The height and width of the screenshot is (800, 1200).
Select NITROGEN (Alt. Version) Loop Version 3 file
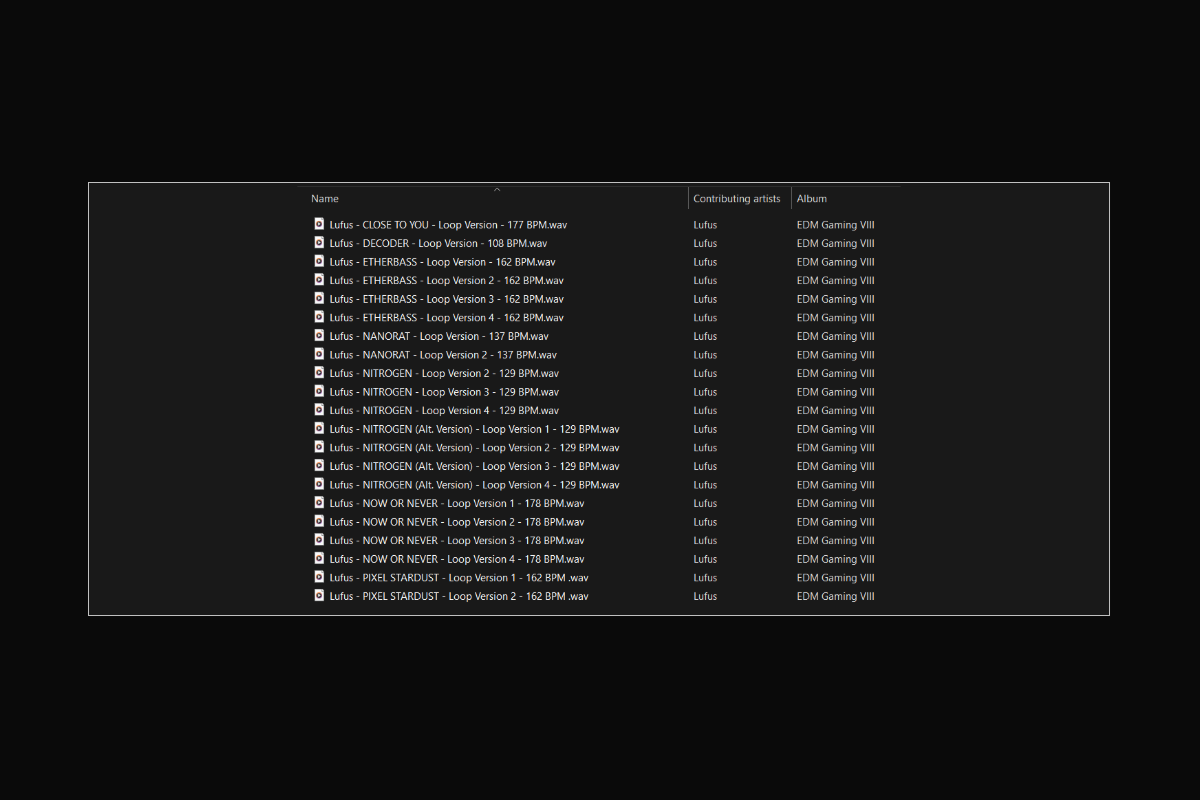tap(474, 466)
